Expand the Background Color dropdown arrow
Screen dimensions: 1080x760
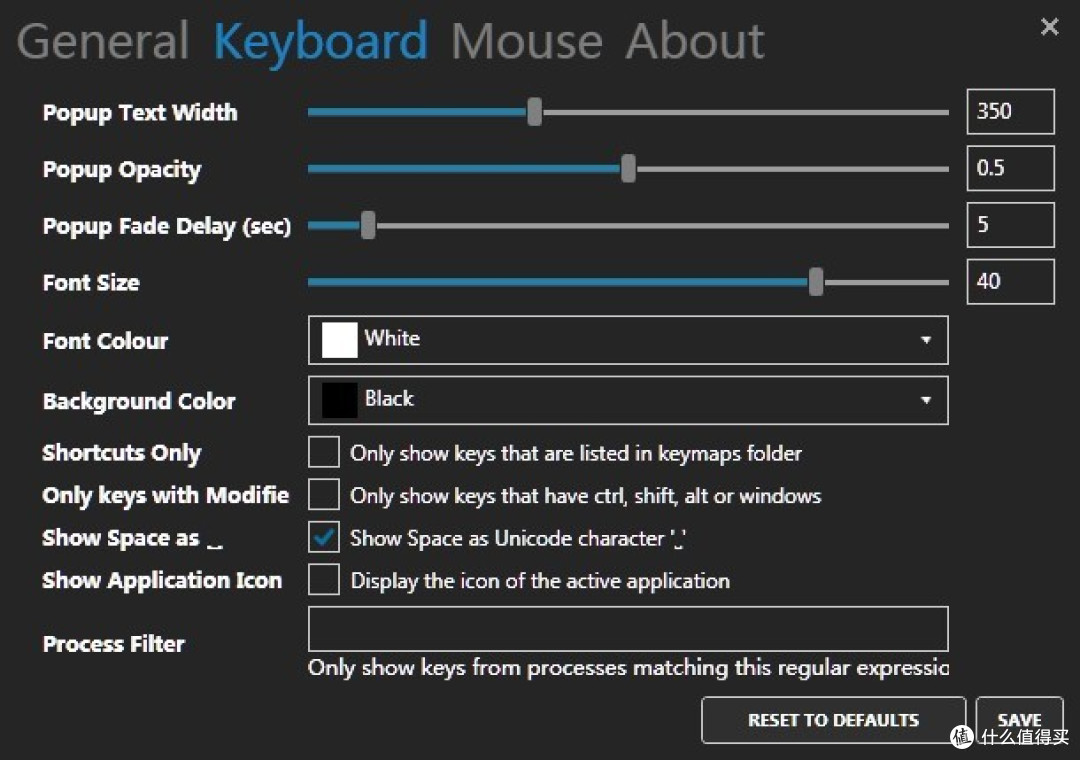coord(926,400)
